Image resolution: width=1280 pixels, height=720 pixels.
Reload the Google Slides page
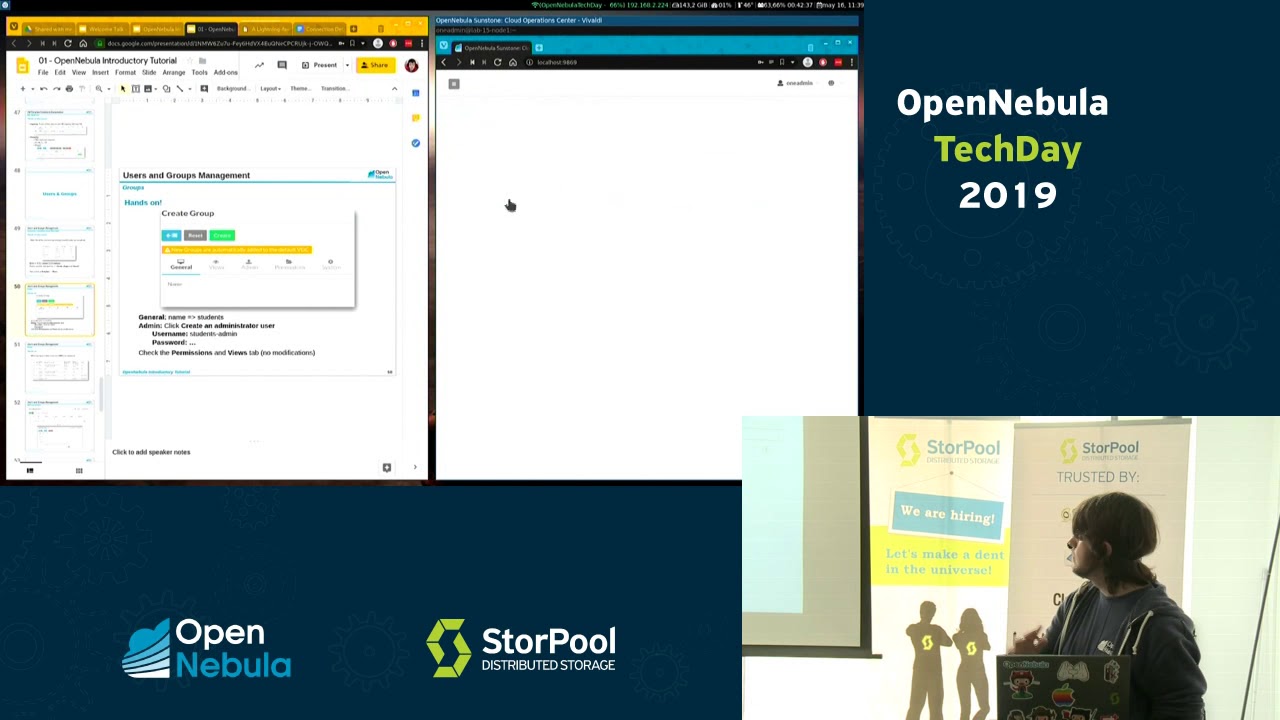pos(68,44)
